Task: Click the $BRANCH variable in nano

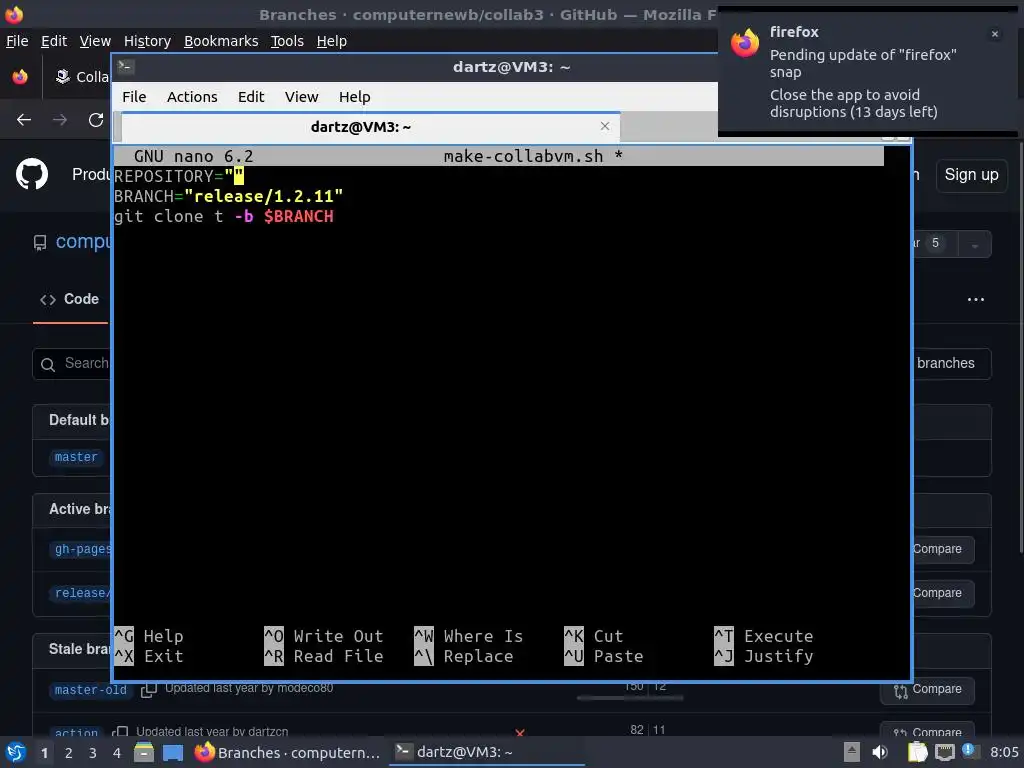Action: point(298,217)
